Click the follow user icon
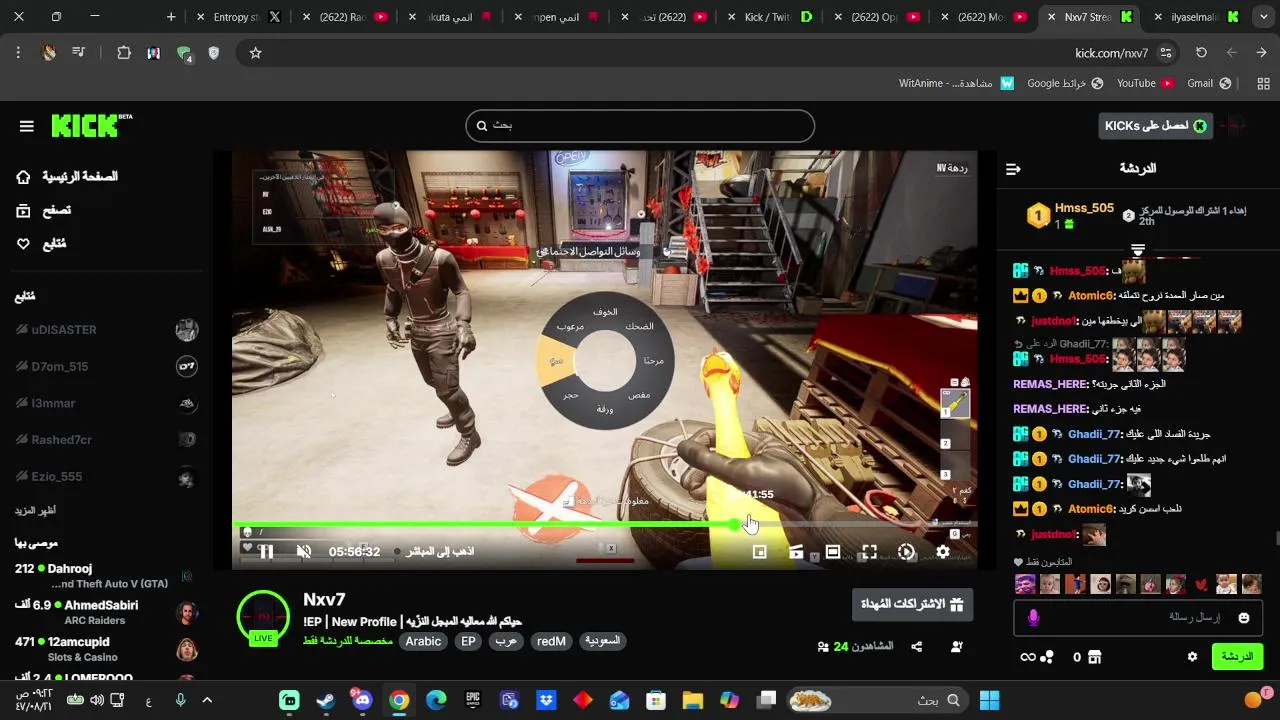This screenshot has height=720, width=1280. [957, 647]
